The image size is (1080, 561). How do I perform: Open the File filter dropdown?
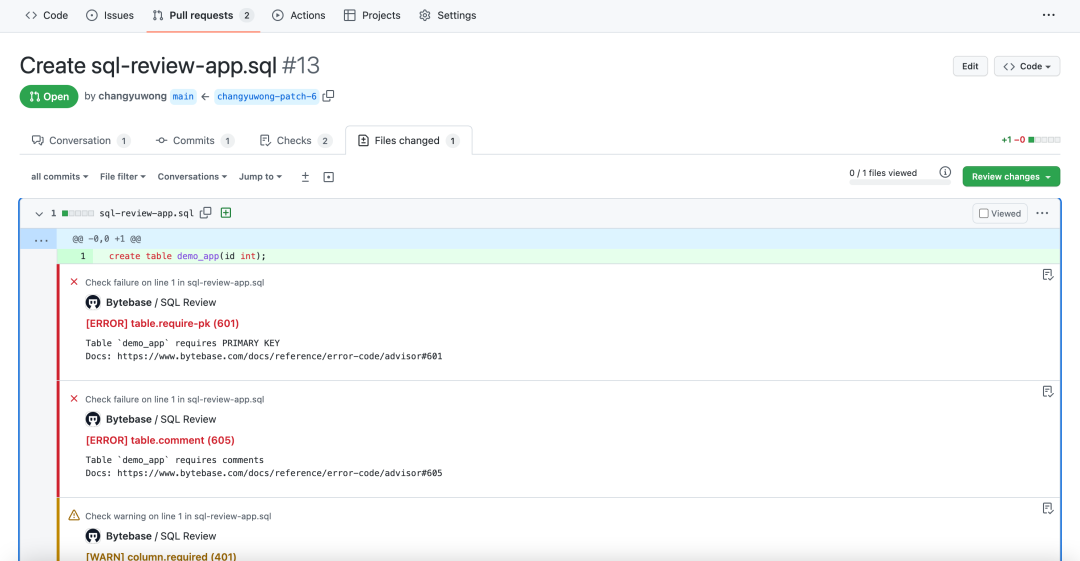click(x=123, y=176)
